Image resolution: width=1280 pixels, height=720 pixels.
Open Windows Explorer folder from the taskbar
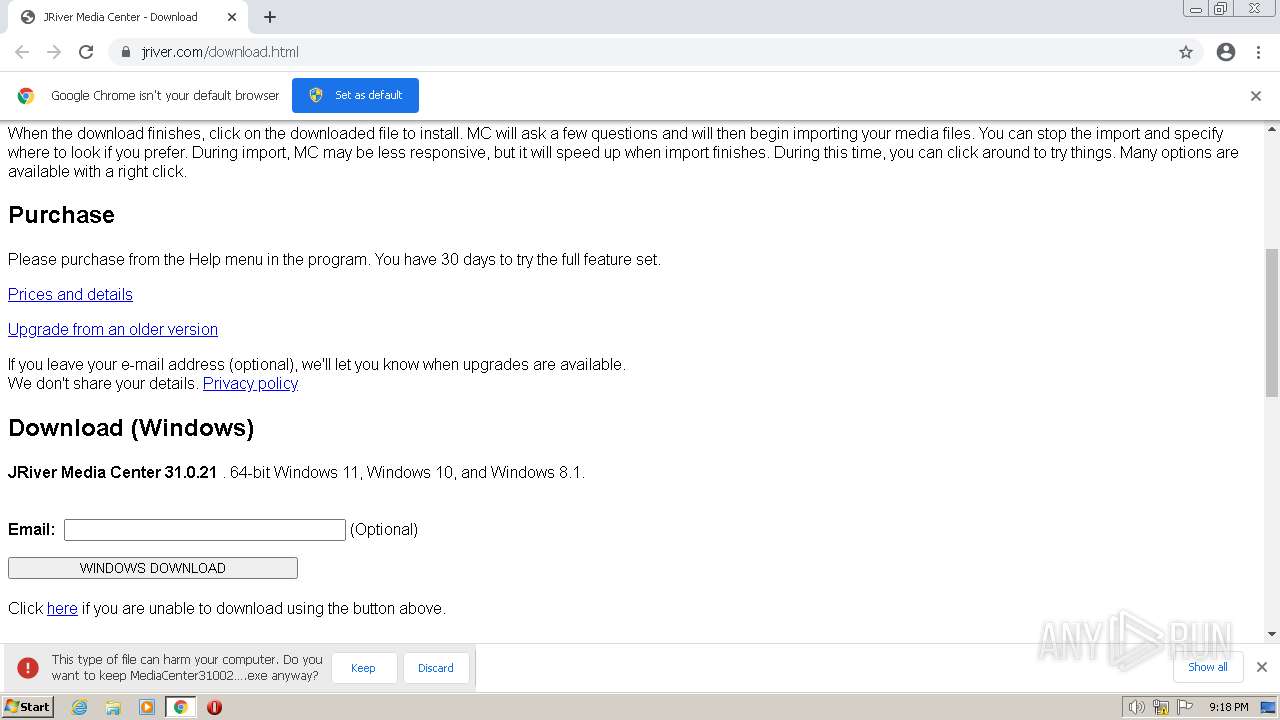pos(113,707)
